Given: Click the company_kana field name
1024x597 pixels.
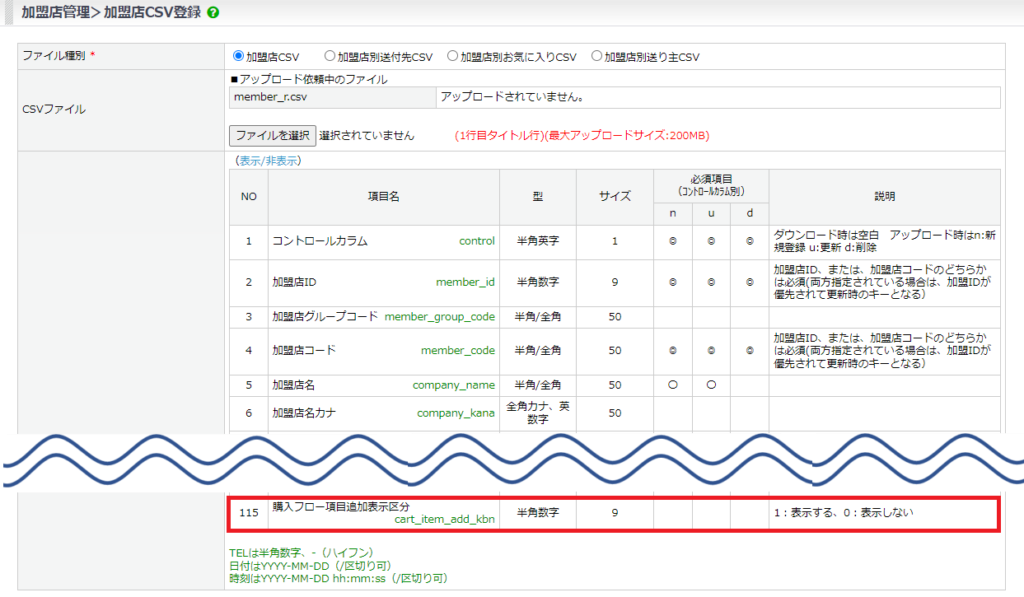Looking at the screenshot, I should (x=454, y=413).
